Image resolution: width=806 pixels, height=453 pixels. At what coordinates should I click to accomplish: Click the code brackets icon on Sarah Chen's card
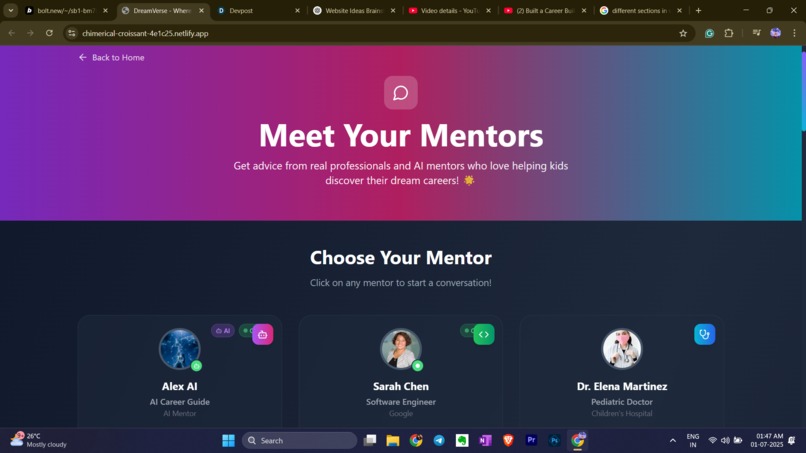pos(484,335)
